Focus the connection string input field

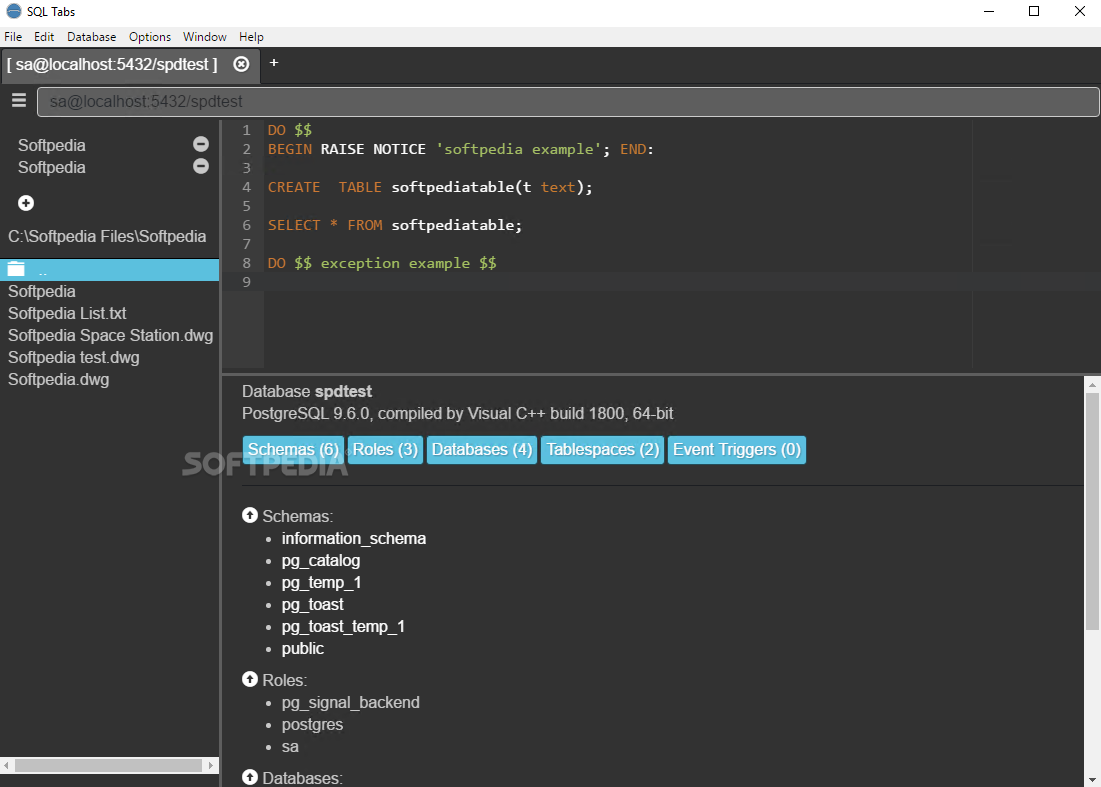point(568,102)
